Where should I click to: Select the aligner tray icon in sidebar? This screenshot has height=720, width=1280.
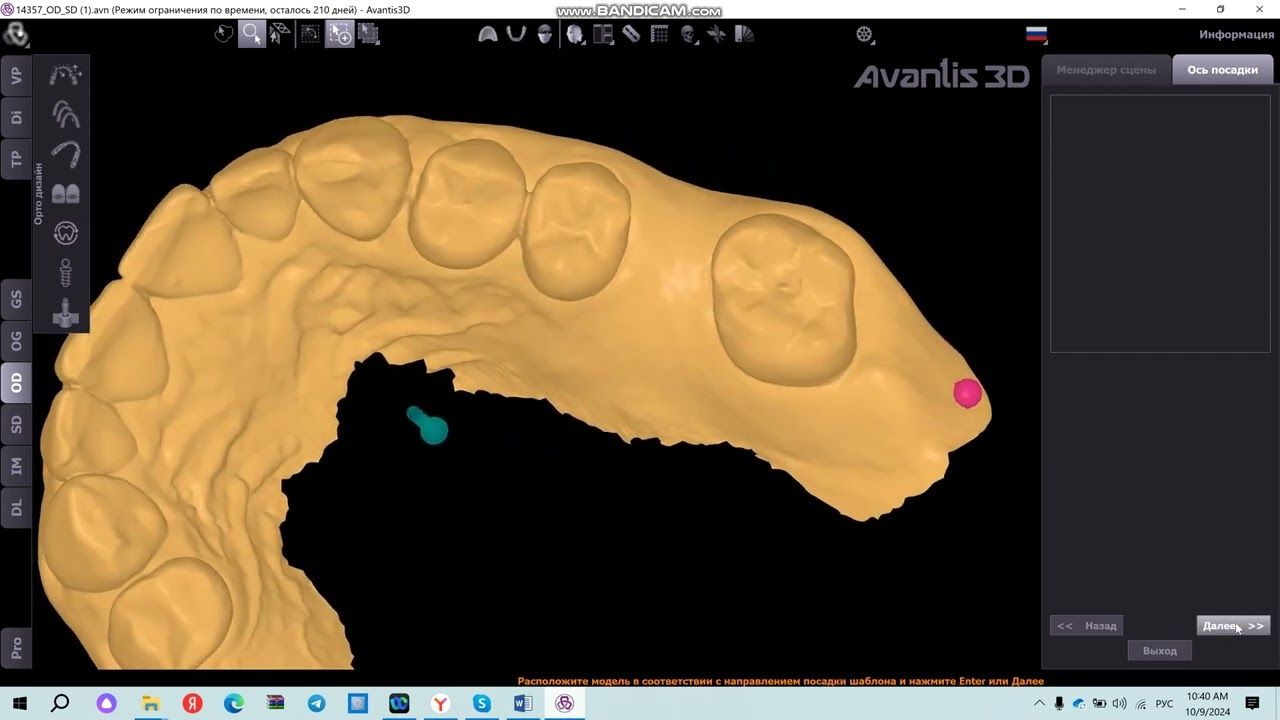66,154
